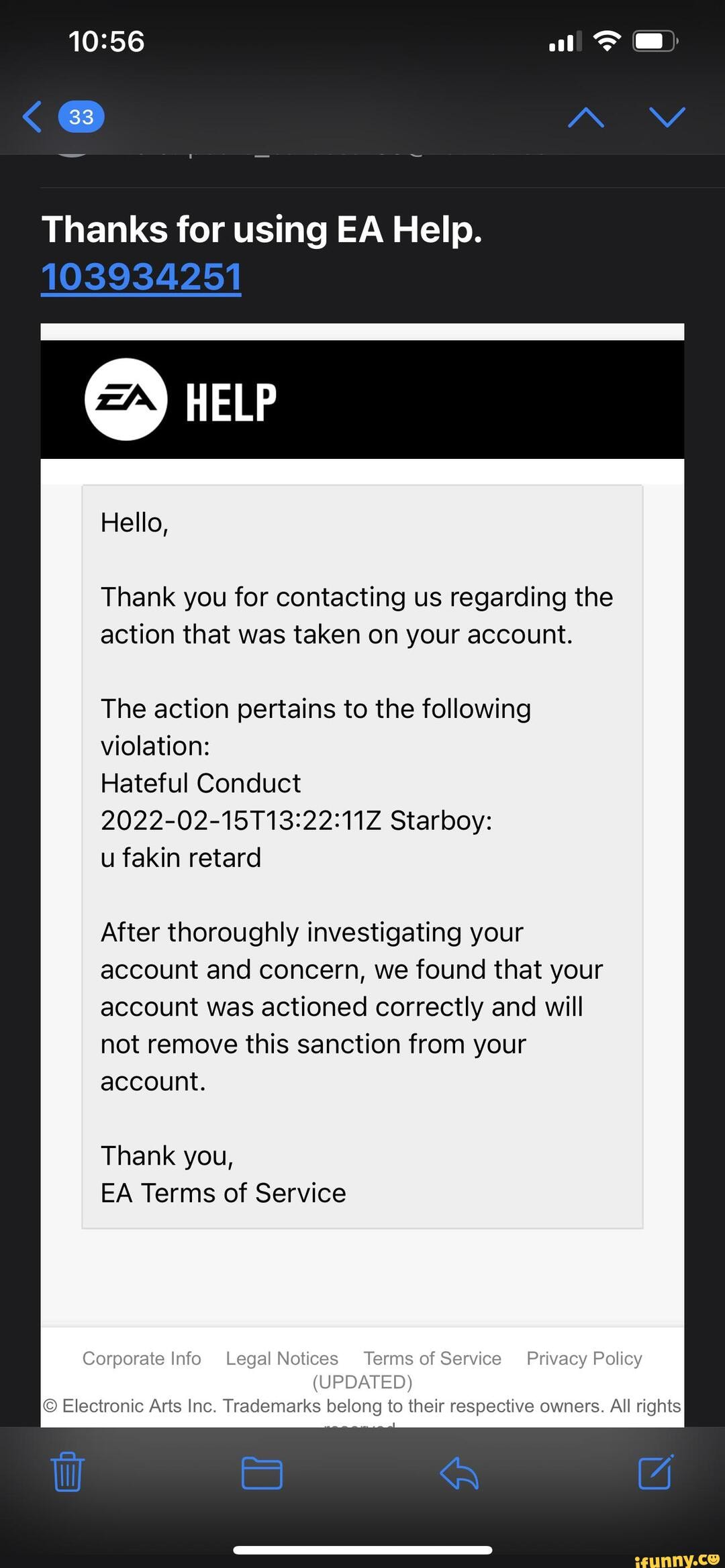This screenshot has width=725, height=1568.
Task: Tap the up chevron to view previous email
Action: (x=585, y=115)
